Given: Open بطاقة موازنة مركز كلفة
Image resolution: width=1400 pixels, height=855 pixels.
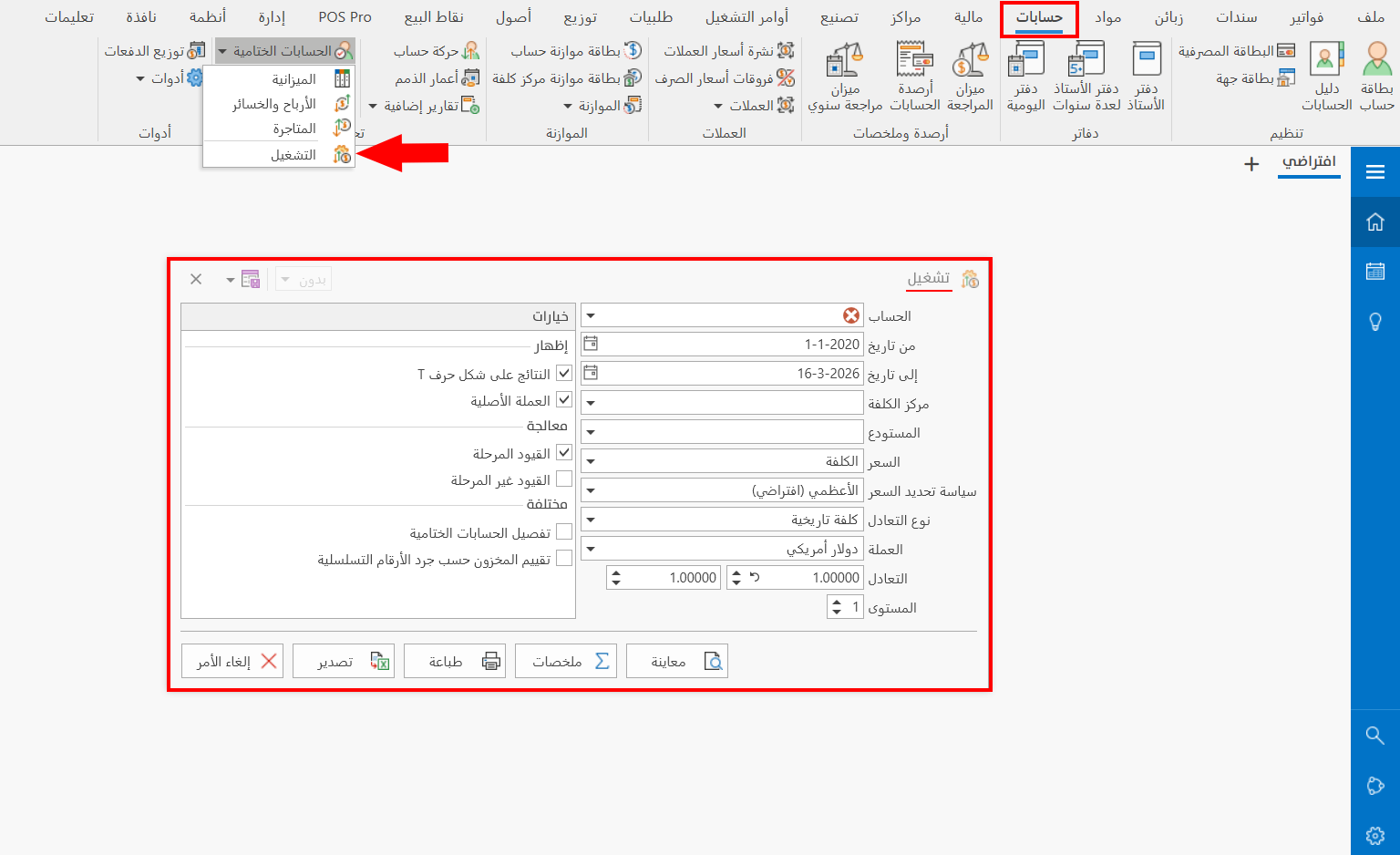Looking at the screenshot, I should [x=567, y=78].
